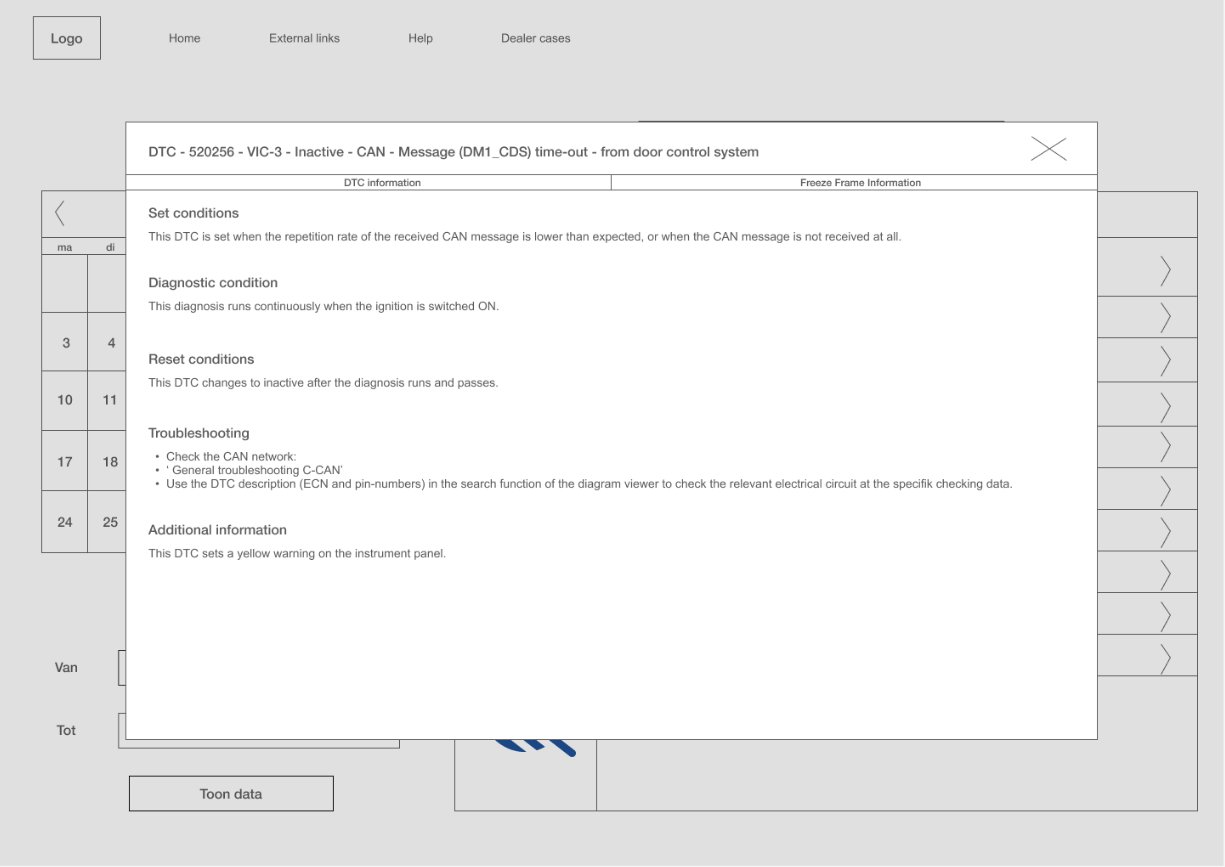Pick day 11 in the calendar
1225x867 pixels.
pyautogui.click(x=109, y=400)
